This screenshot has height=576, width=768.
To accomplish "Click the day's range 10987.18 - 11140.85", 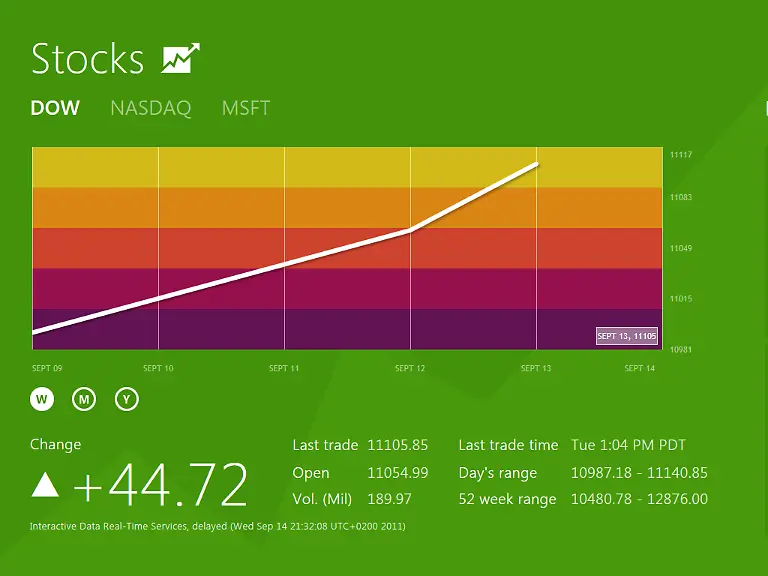I will [639, 473].
